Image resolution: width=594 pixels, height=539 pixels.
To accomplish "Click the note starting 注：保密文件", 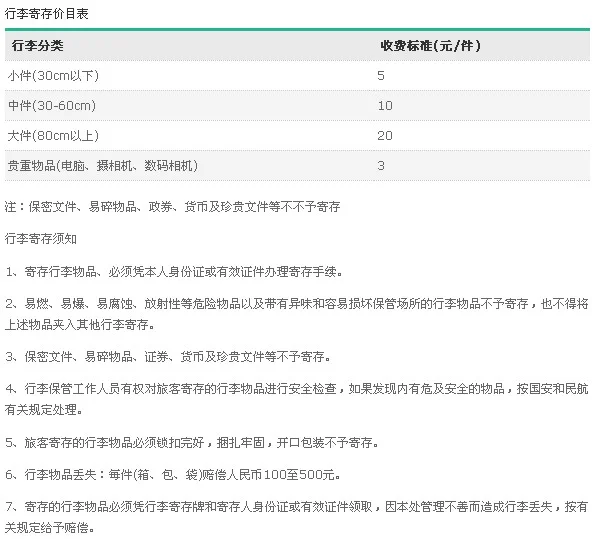I will click(x=172, y=206).
